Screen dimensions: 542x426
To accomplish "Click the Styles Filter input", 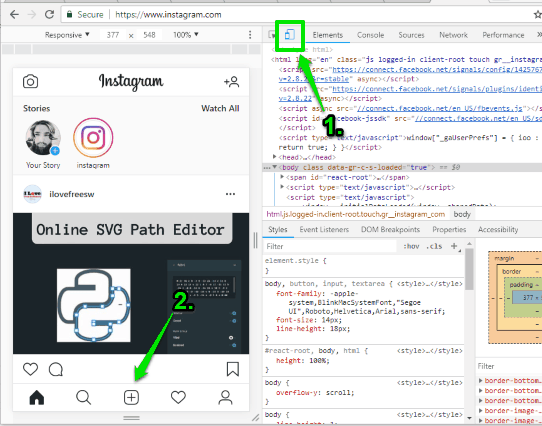I will pyautogui.click(x=330, y=246).
